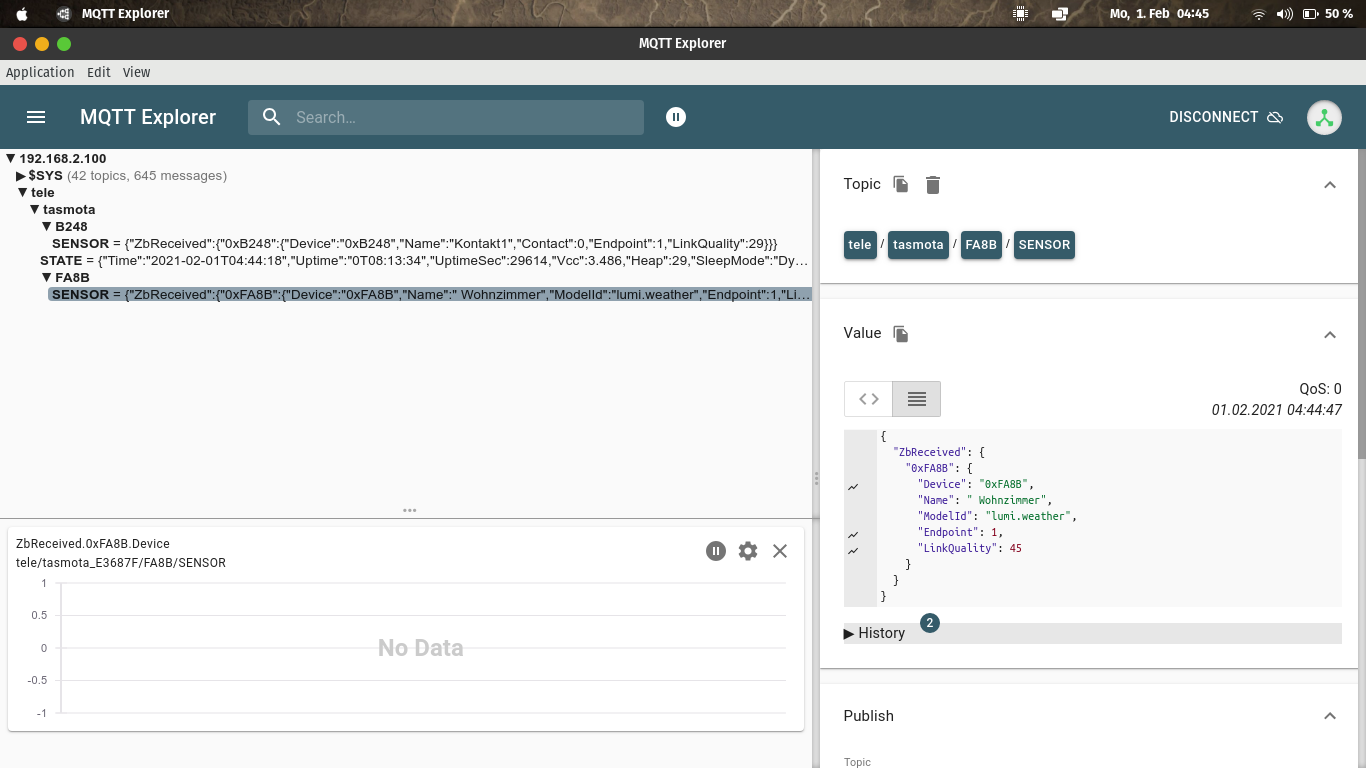Open the hamburger navigation menu
The height and width of the screenshot is (768, 1366).
36,117
